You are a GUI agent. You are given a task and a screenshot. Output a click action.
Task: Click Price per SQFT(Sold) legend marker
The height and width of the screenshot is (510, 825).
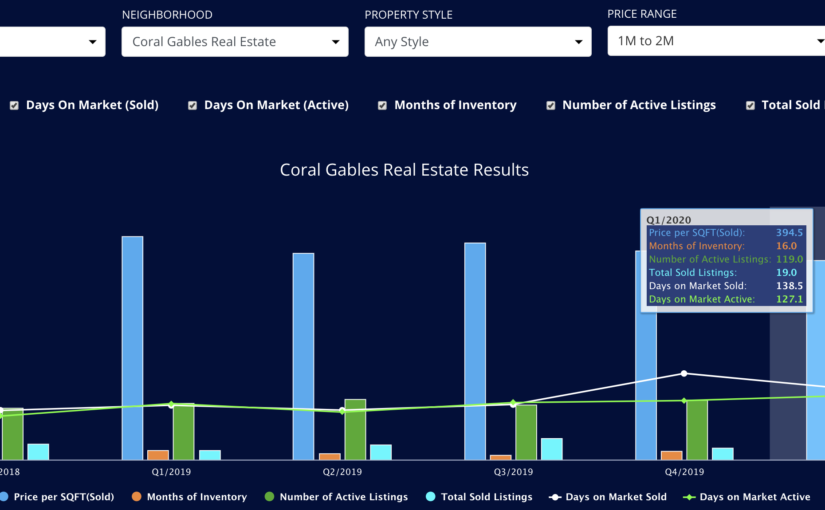coord(4,497)
